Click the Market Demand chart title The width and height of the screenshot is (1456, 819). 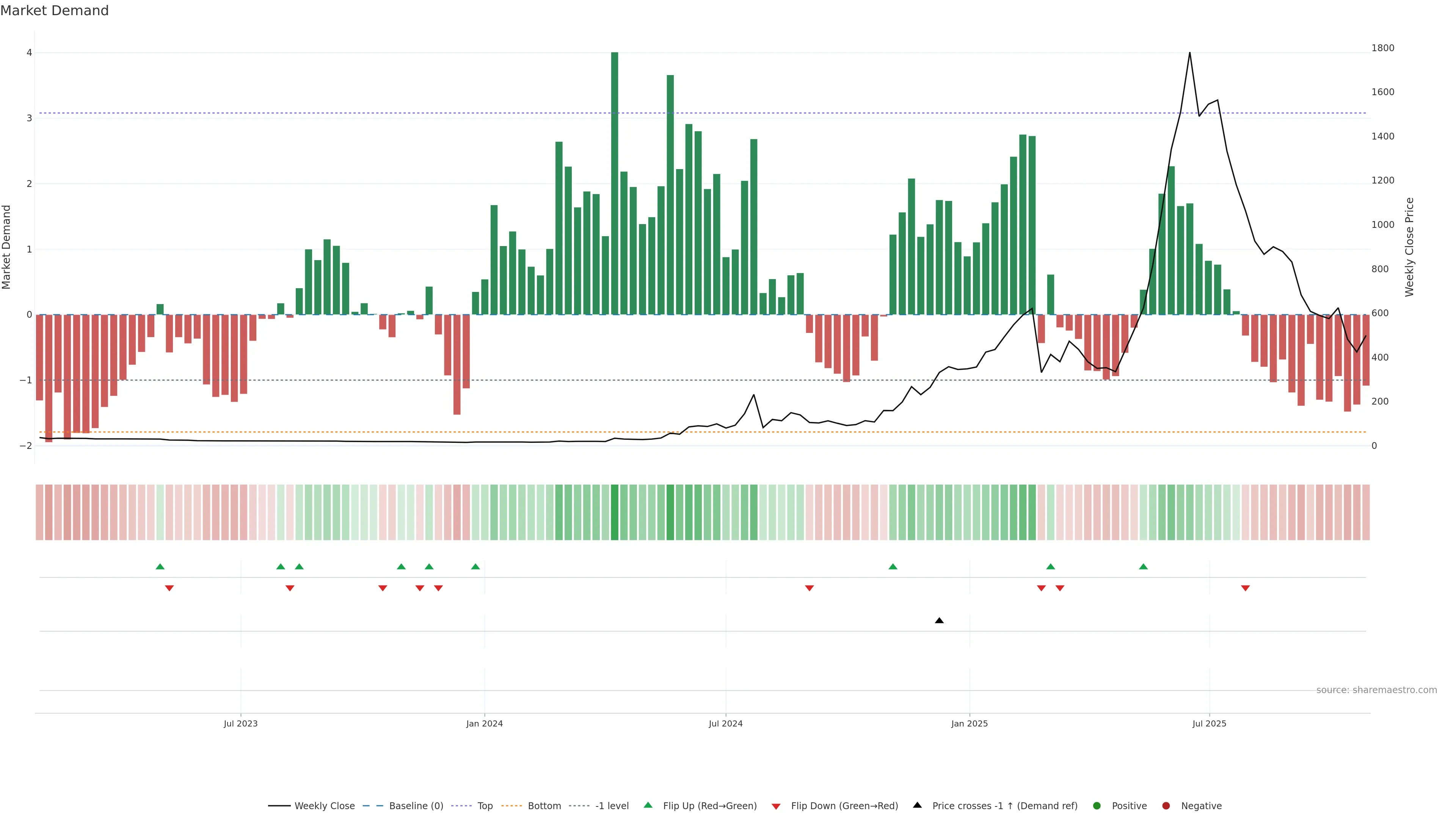click(x=54, y=11)
